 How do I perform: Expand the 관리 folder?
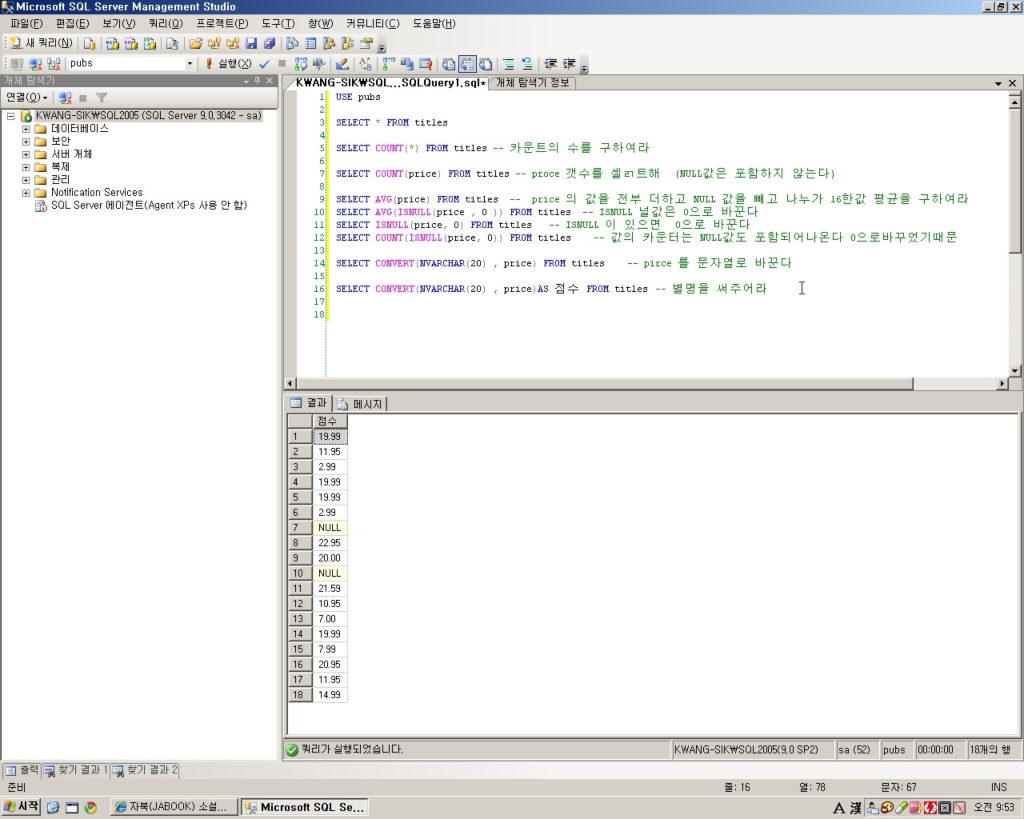25,180
